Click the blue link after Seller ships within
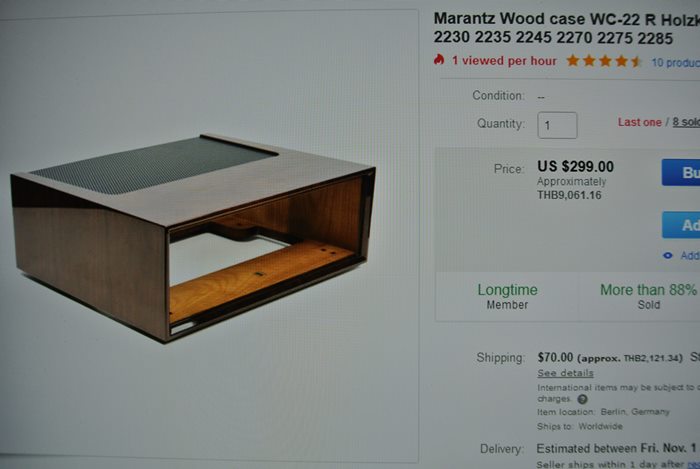The image size is (700, 469). (x=693, y=464)
